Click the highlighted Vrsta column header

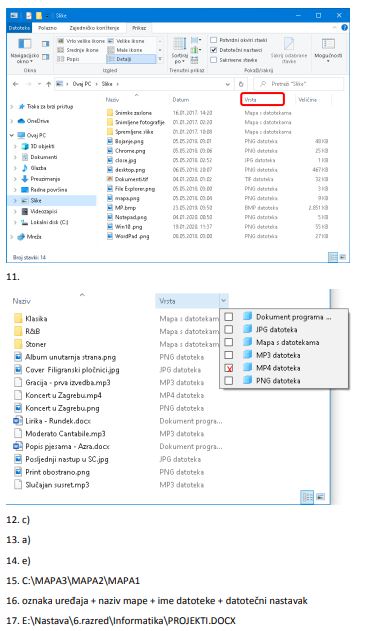(262, 99)
